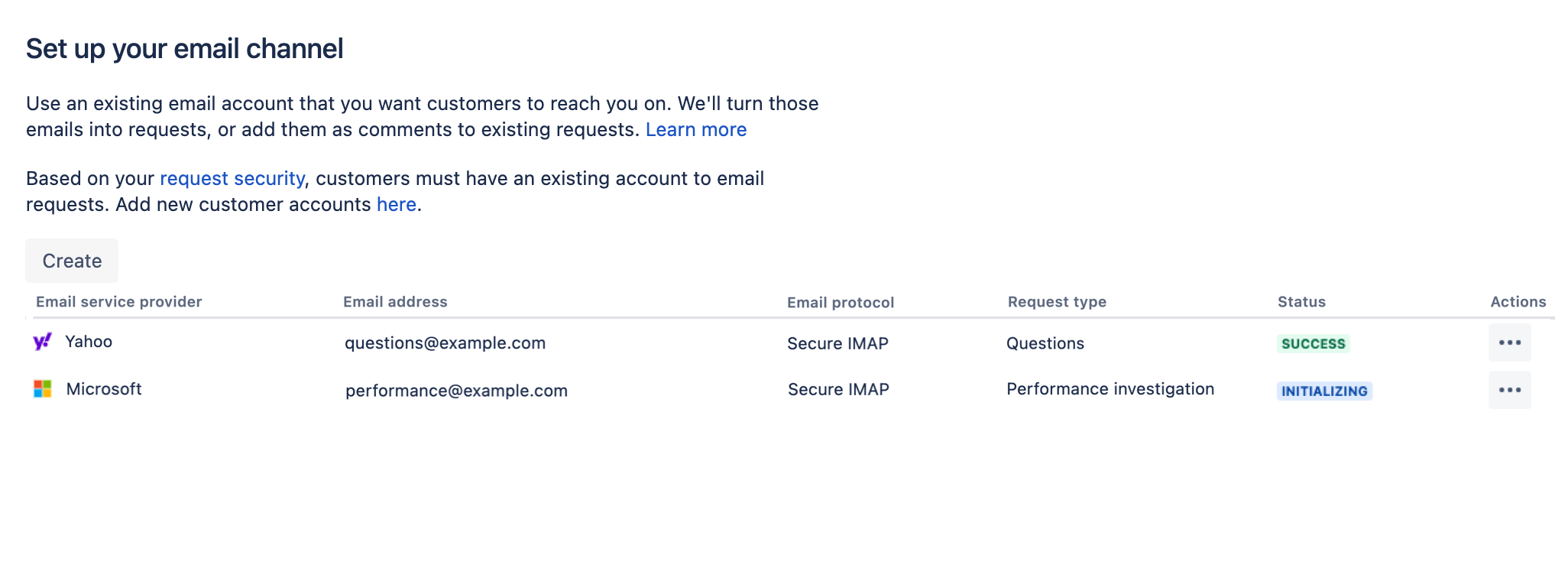Click the Status column header

click(1301, 301)
